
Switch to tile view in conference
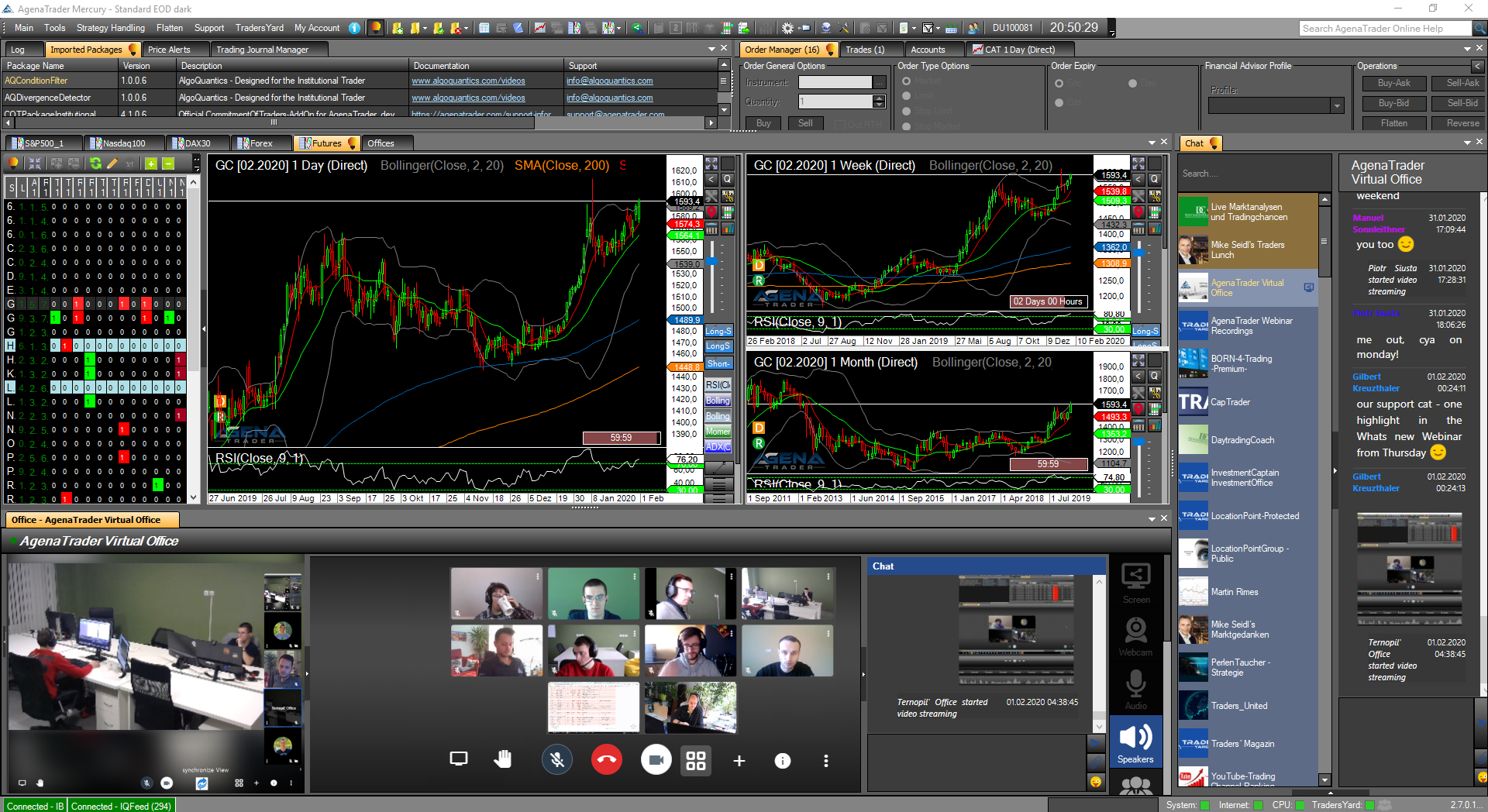[696, 760]
